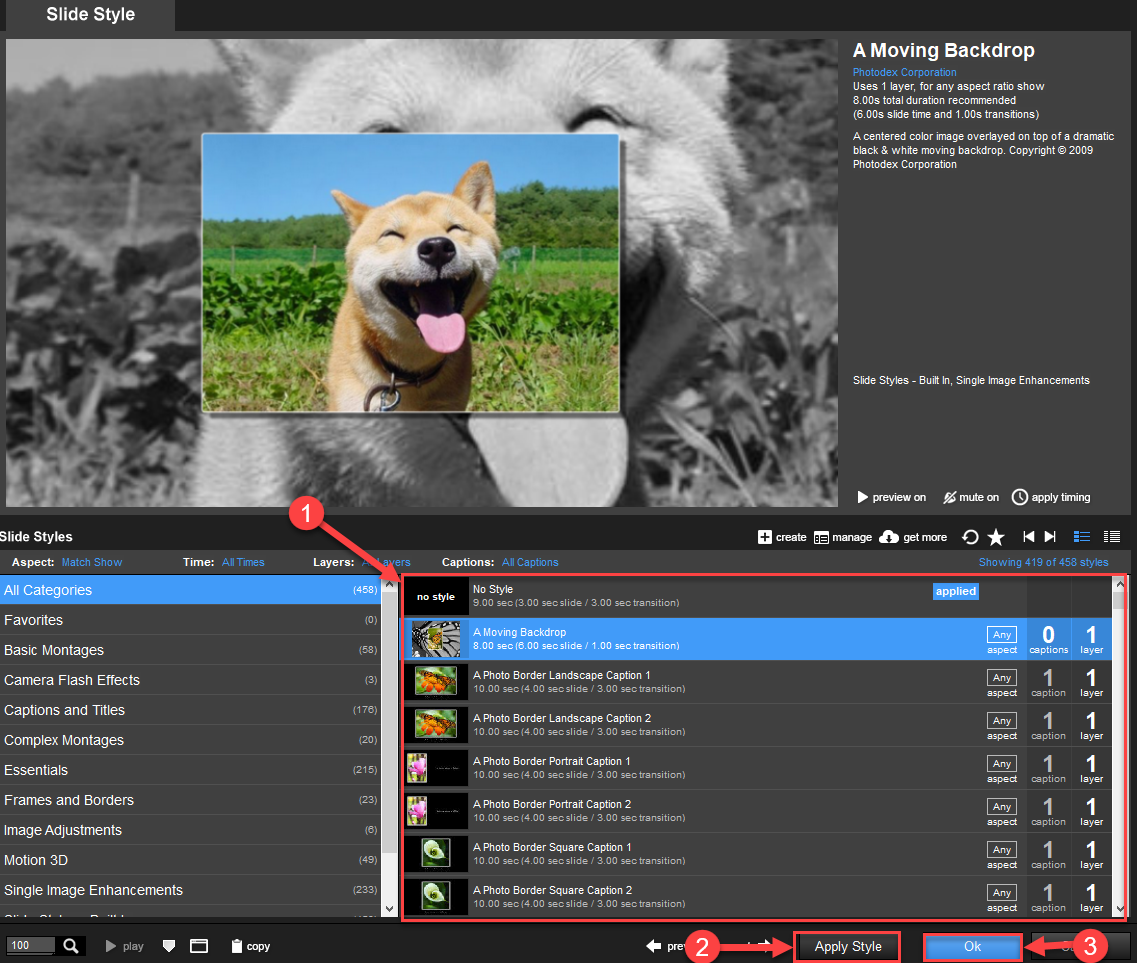1137x963 pixels.
Task: Toggle mute on
Action: point(969,497)
